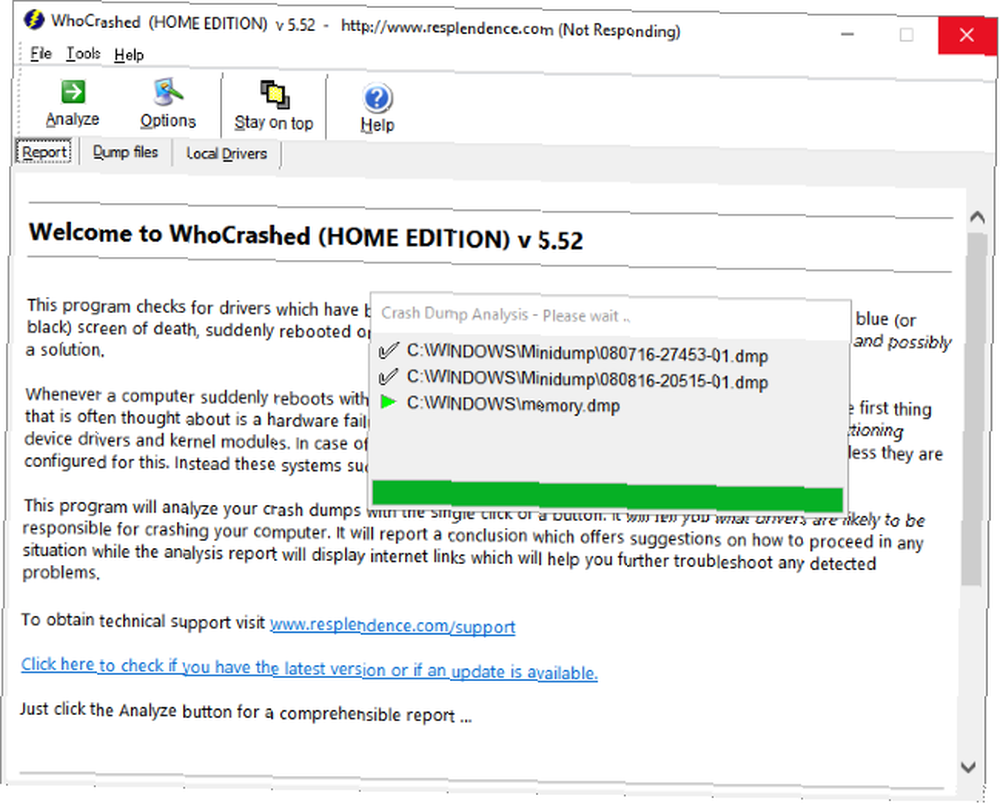Click the checkmark beside 080816-20515-01.dmp

pyautogui.click(x=388, y=376)
